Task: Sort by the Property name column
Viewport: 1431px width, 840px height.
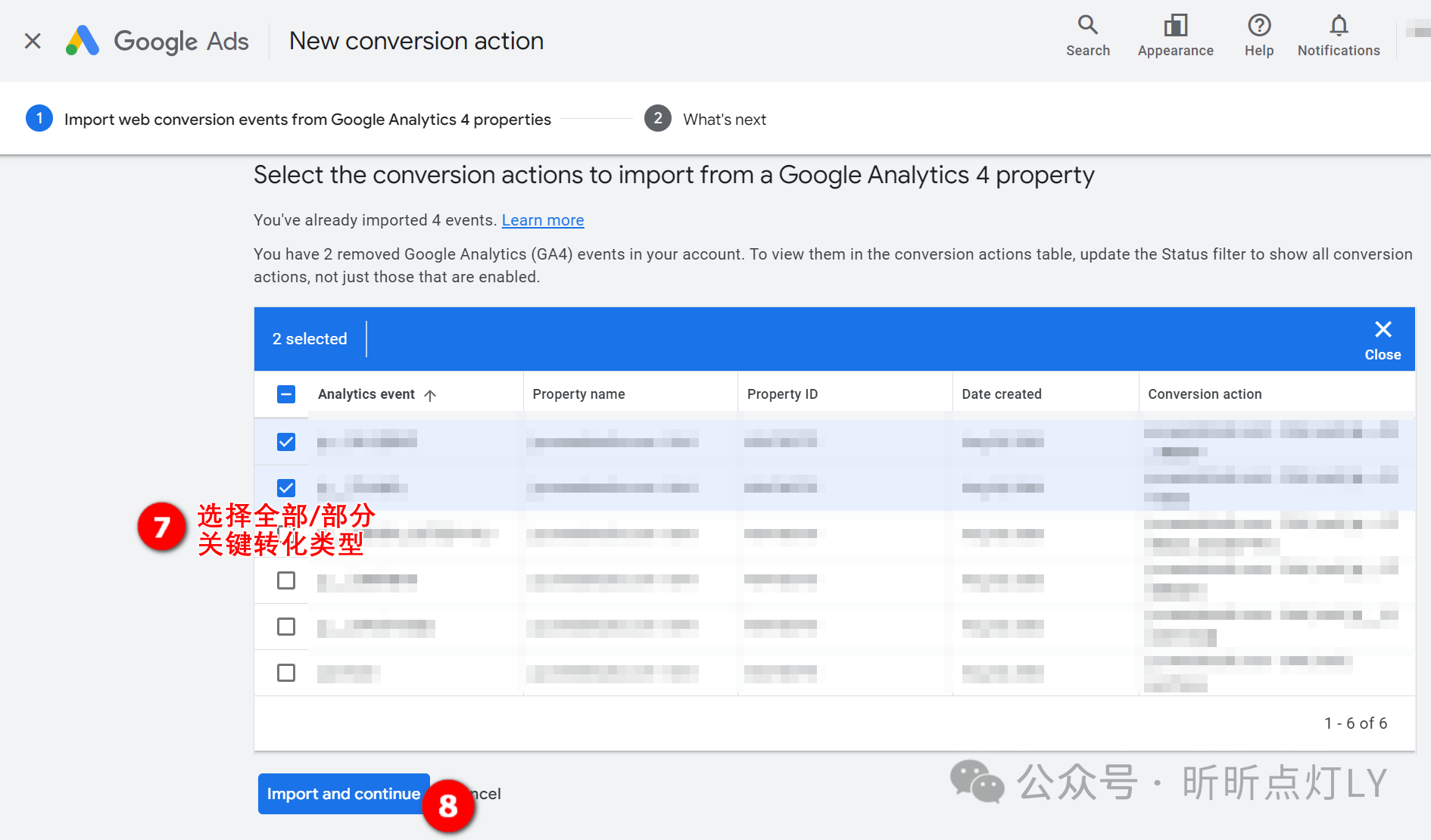Action: 578,394
